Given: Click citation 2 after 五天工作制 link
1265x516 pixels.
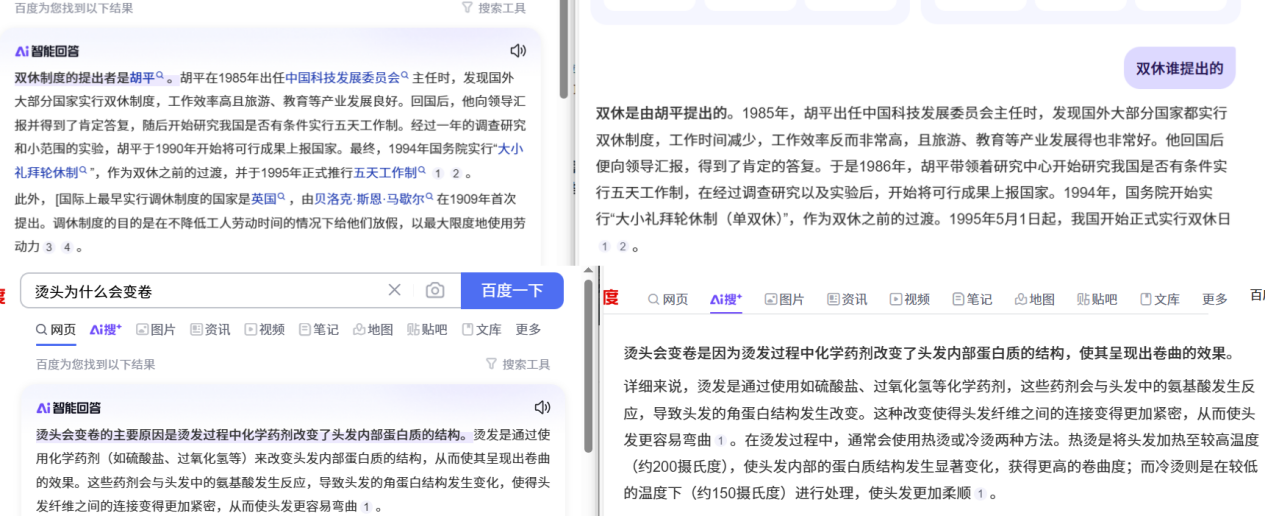Looking at the screenshot, I should [x=456, y=173].
